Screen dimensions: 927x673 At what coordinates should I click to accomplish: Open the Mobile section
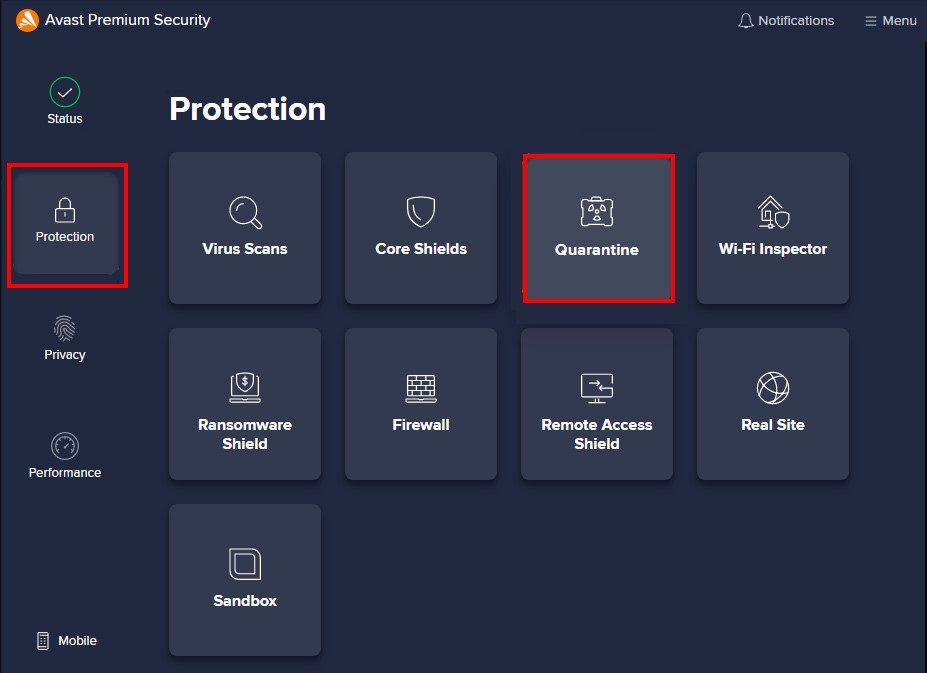pyautogui.click(x=66, y=640)
